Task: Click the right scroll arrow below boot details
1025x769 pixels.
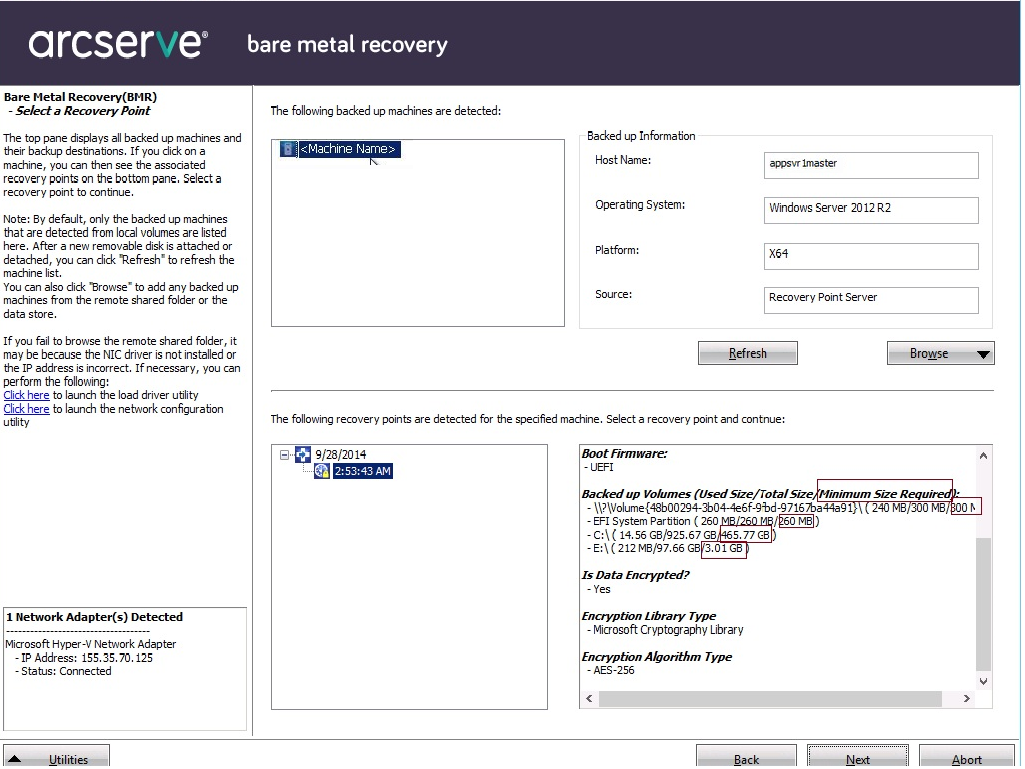Action: pos(966,699)
